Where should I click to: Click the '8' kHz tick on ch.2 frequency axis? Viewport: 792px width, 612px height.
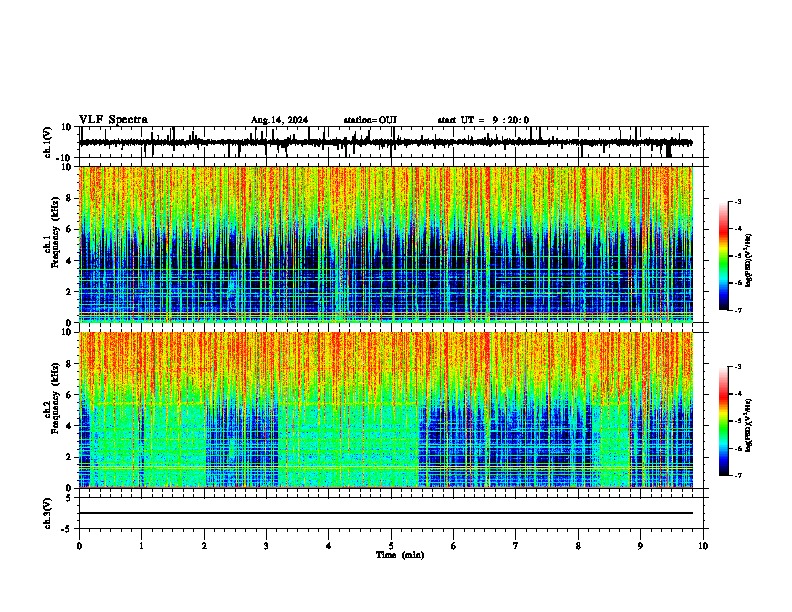click(x=70, y=364)
